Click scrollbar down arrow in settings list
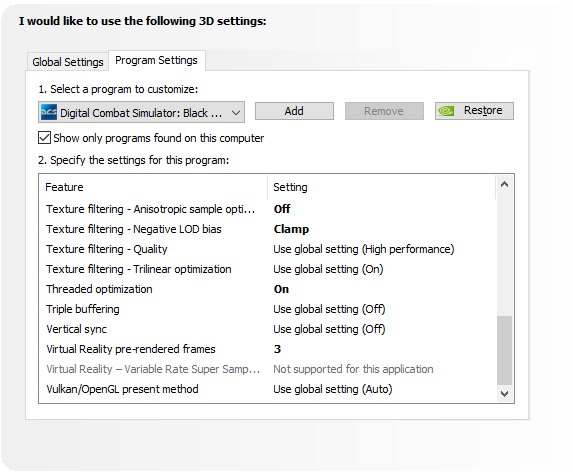 (504, 394)
